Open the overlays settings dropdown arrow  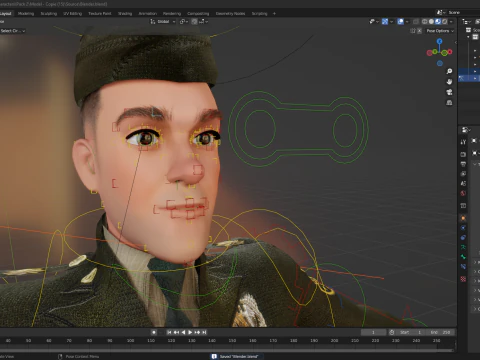tap(407, 21)
